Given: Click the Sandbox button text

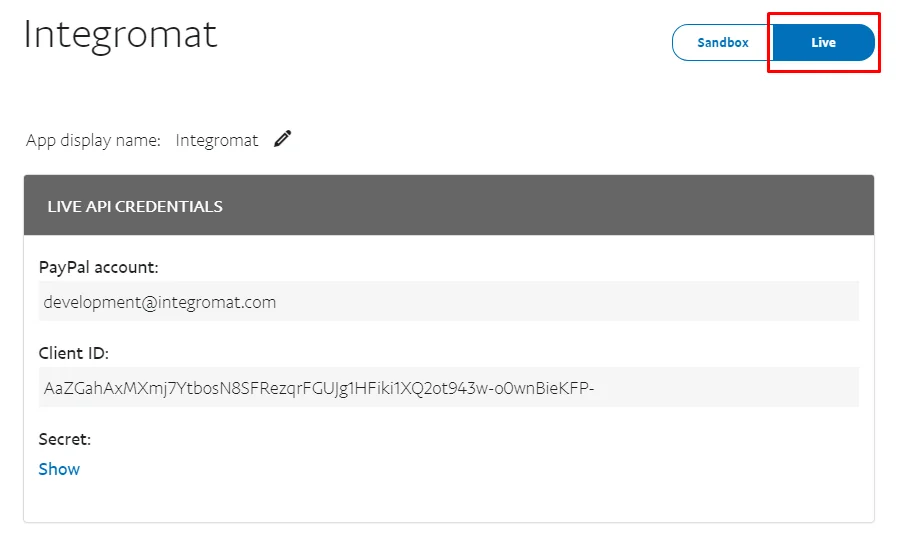Looking at the screenshot, I should (x=723, y=42).
